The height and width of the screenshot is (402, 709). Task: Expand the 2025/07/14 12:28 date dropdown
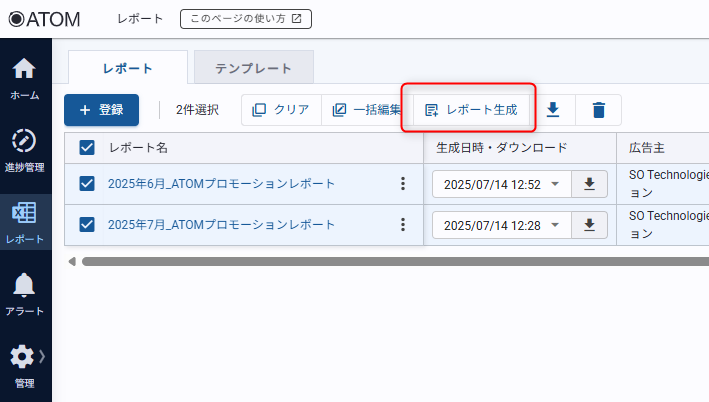(555, 225)
